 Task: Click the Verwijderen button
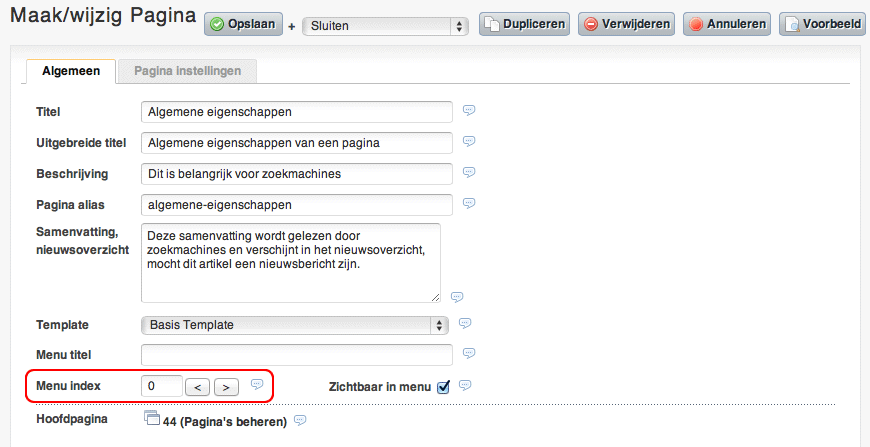[x=626, y=24]
